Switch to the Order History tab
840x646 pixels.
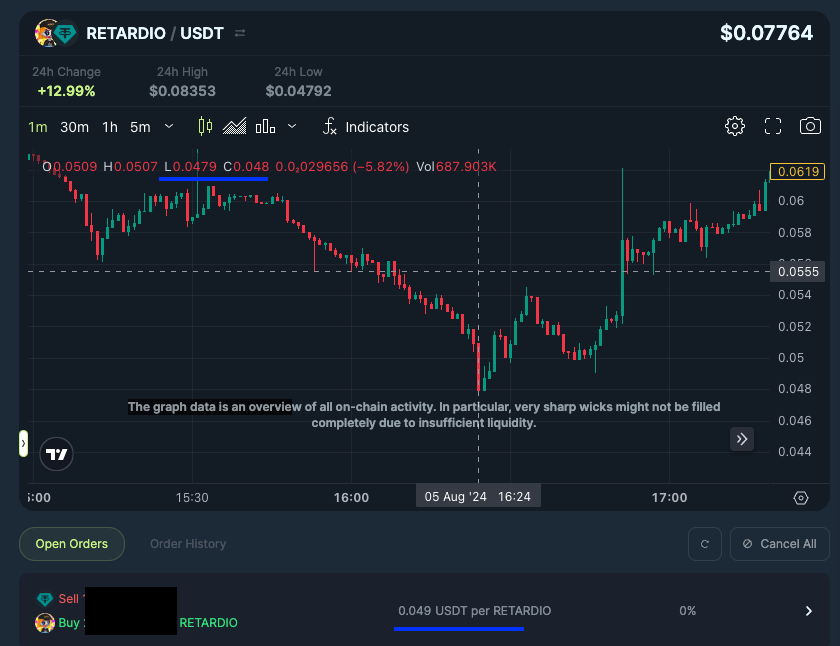188,544
